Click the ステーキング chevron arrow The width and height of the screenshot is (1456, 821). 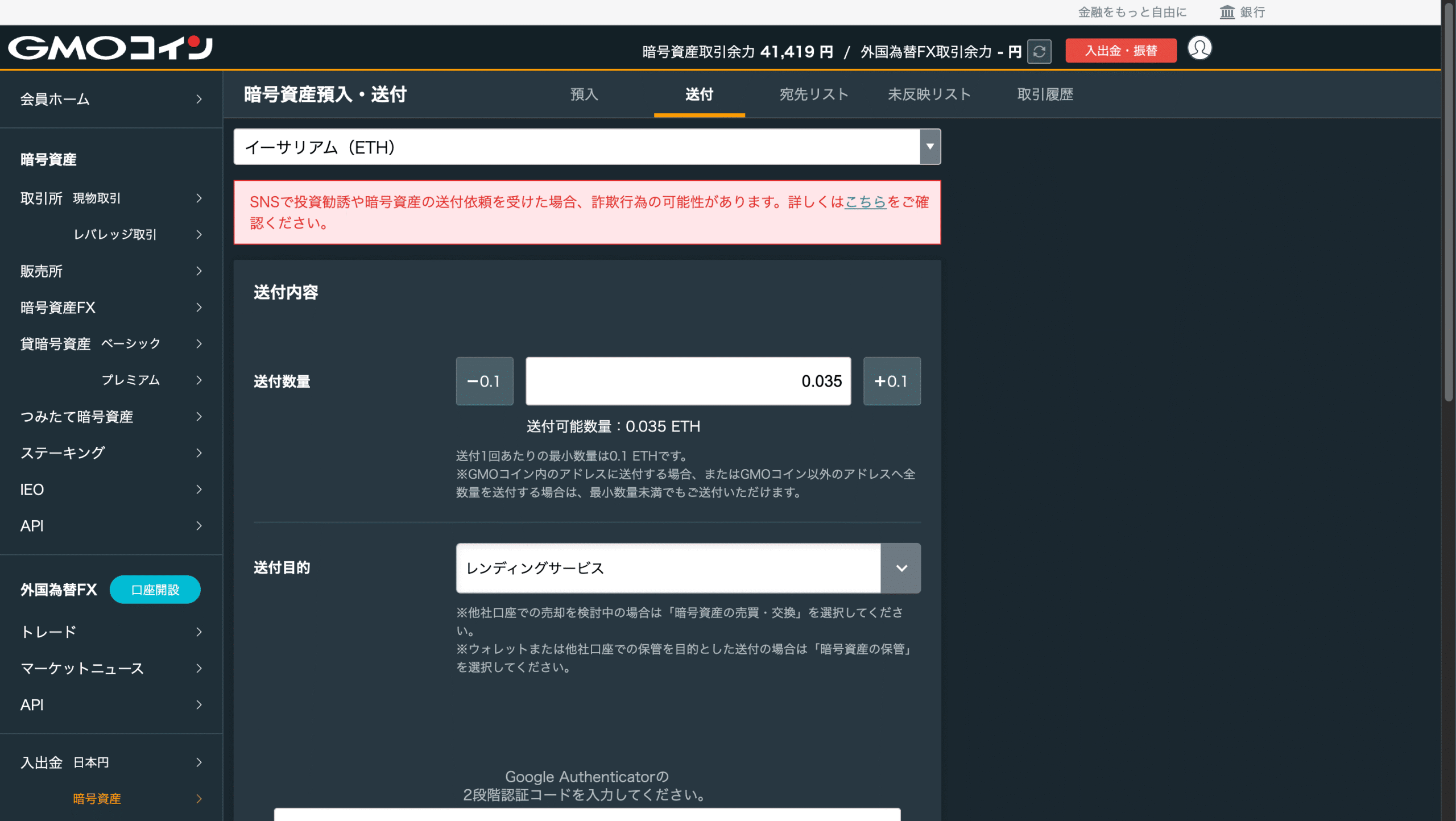198,453
